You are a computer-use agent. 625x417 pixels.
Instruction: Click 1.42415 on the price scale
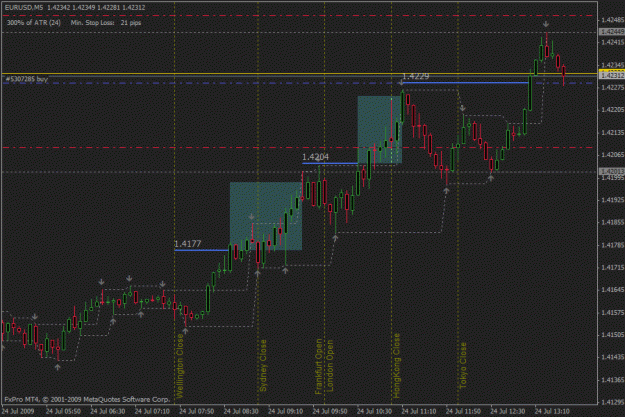click(x=613, y=42)
